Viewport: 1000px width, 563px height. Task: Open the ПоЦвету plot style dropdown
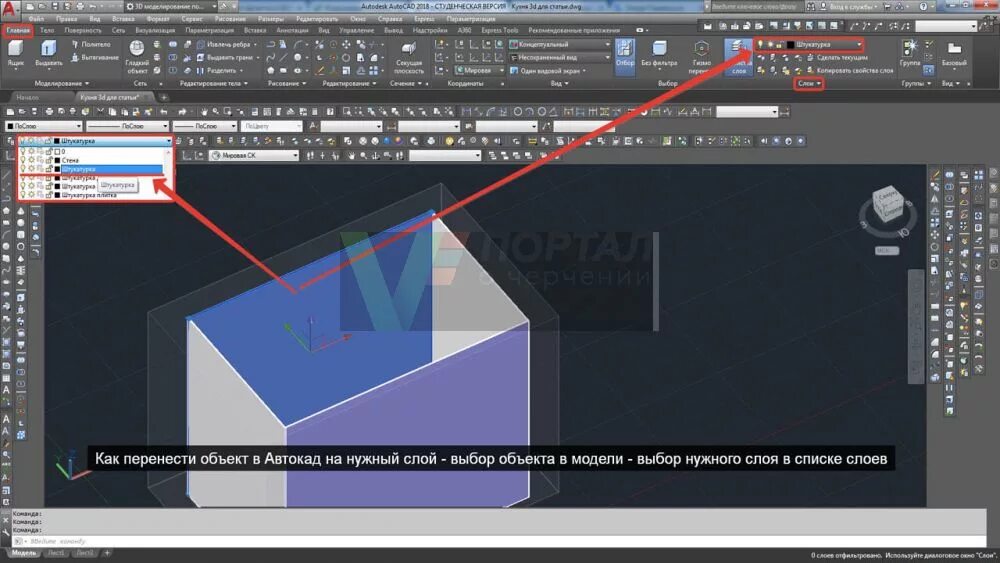coord(271,126)
